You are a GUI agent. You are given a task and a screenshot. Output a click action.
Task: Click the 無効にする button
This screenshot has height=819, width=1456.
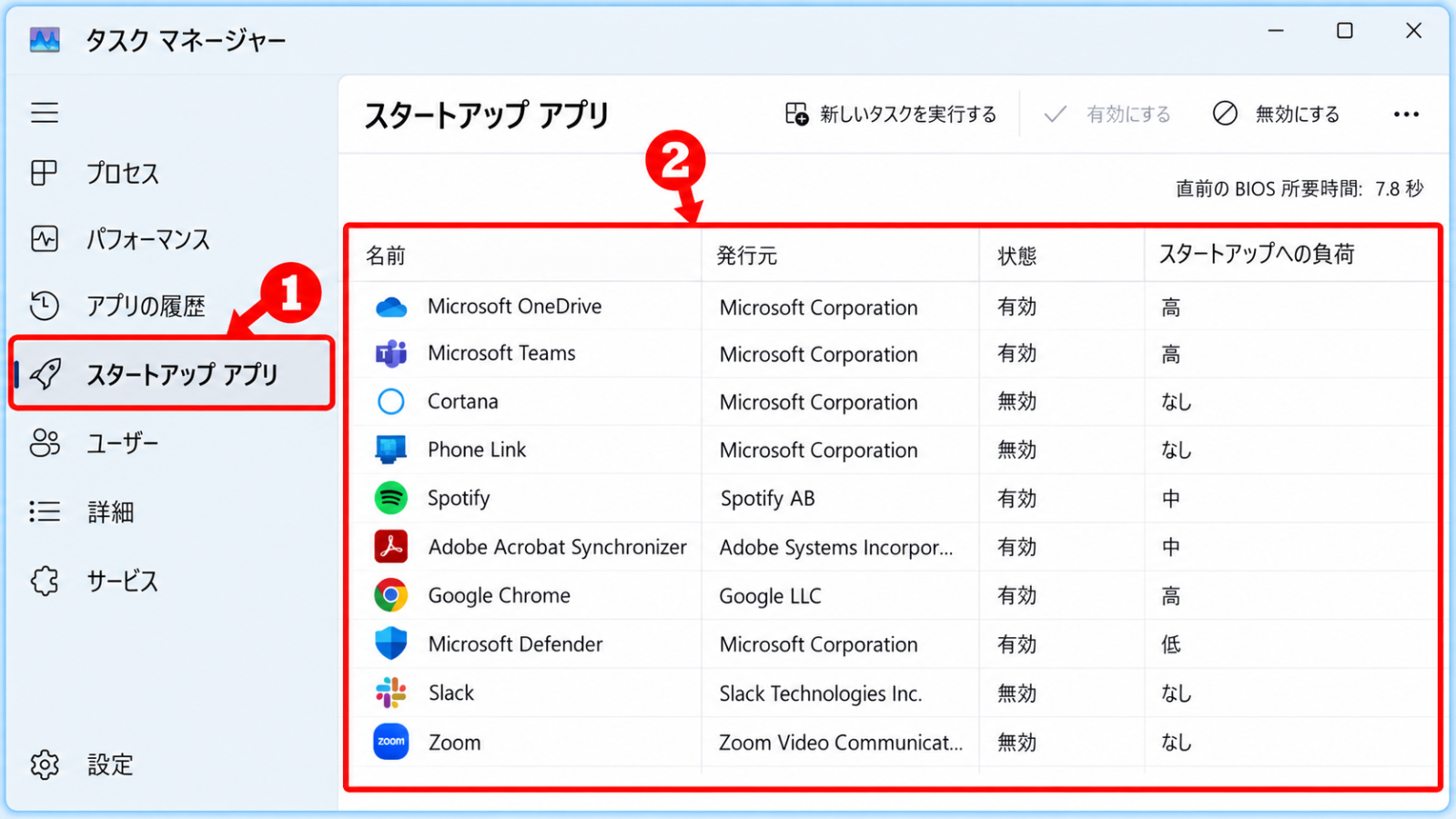coord(1276,114)
